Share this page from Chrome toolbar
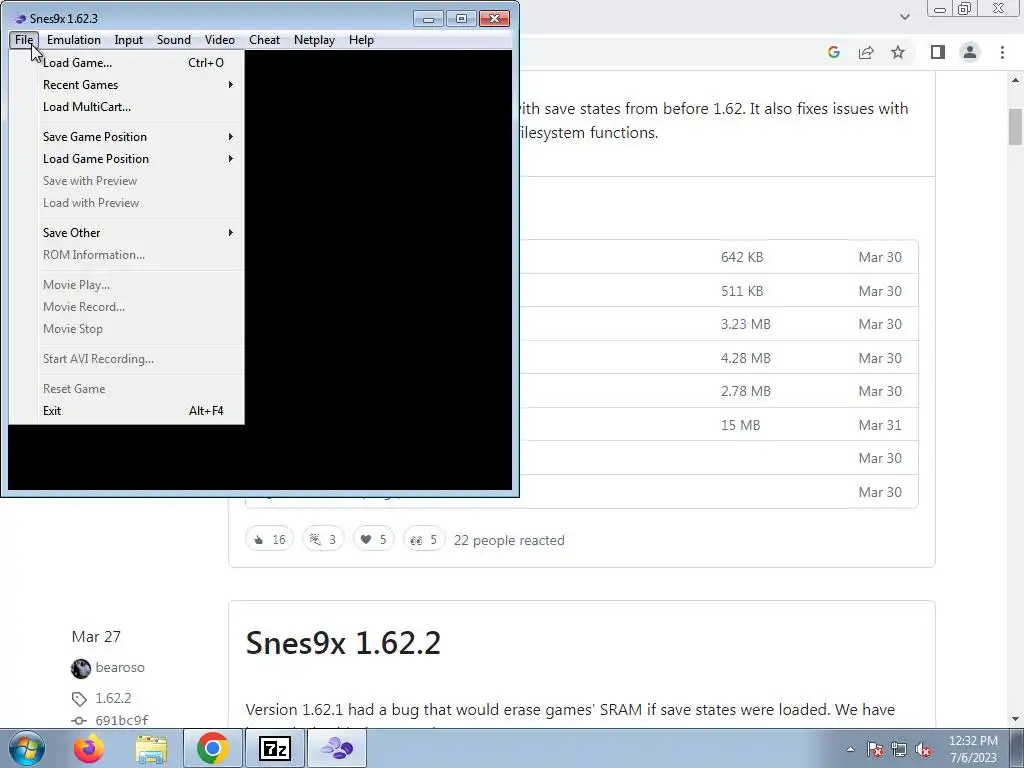 pos(866,52)
